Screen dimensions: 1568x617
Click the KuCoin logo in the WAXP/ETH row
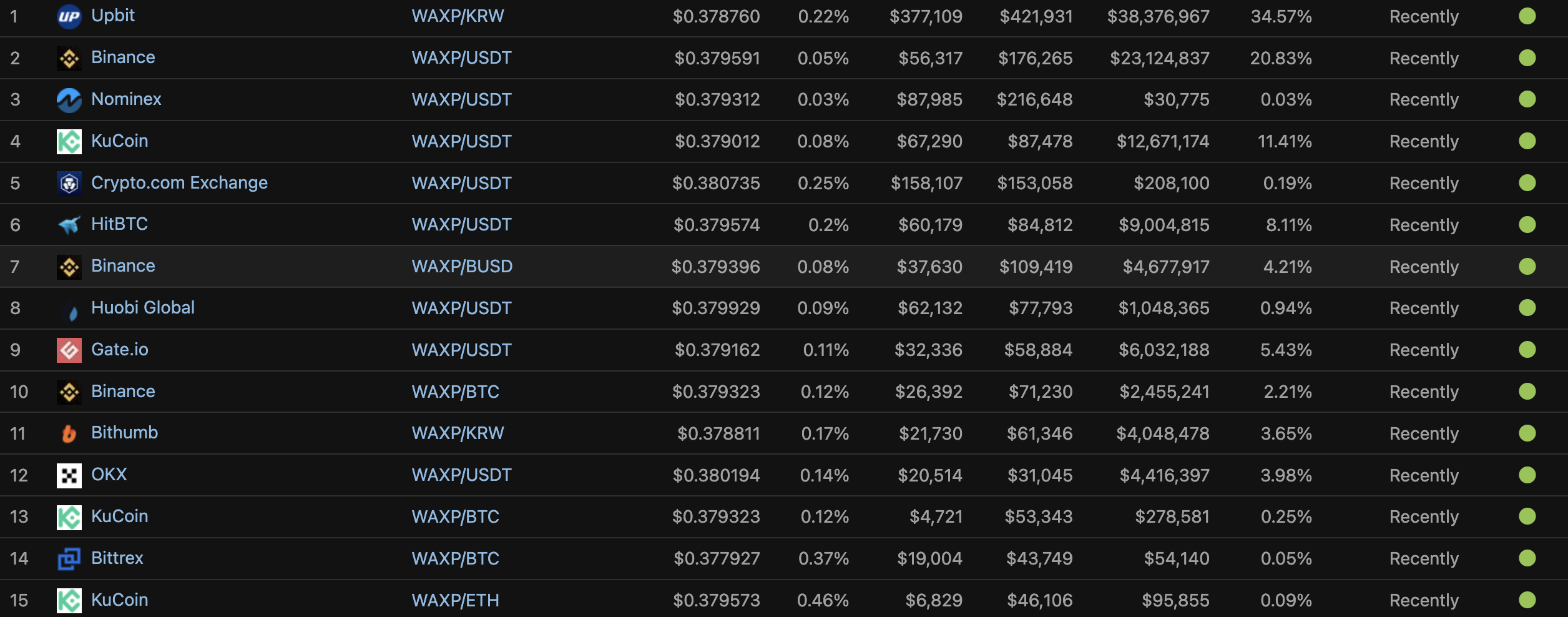pos(69,601)
